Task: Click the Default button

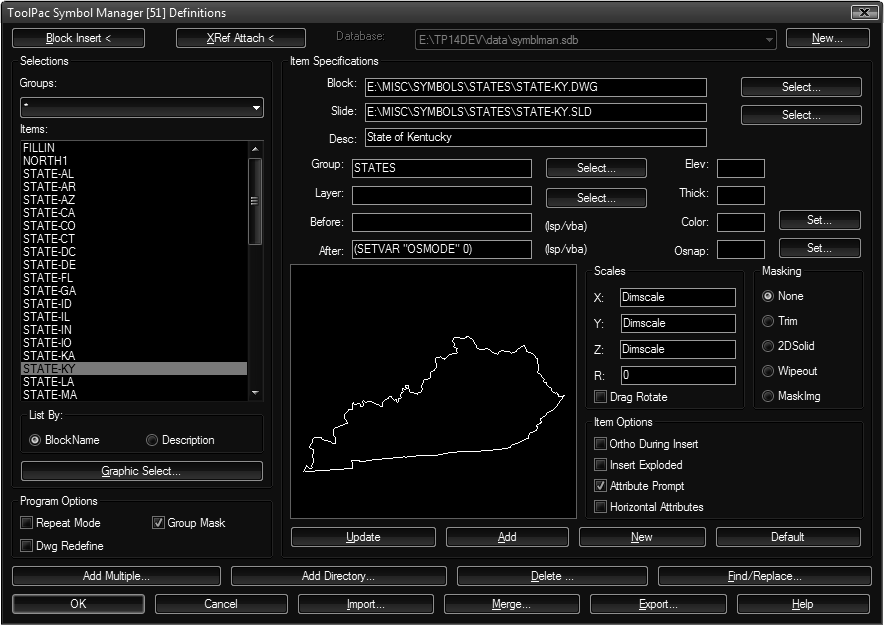Action: [x=788, y=537]
